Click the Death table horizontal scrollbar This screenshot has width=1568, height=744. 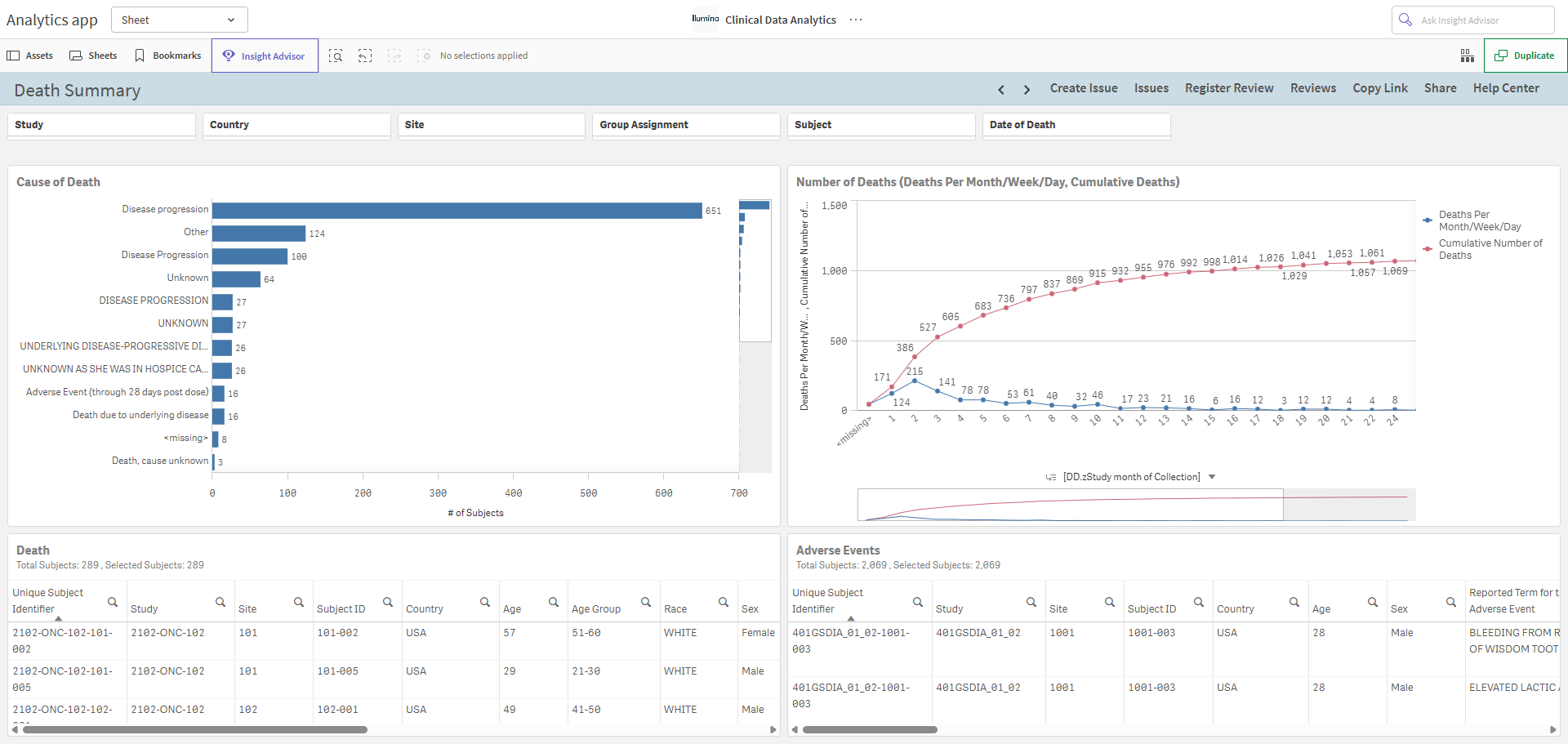[x=195, y=729]
